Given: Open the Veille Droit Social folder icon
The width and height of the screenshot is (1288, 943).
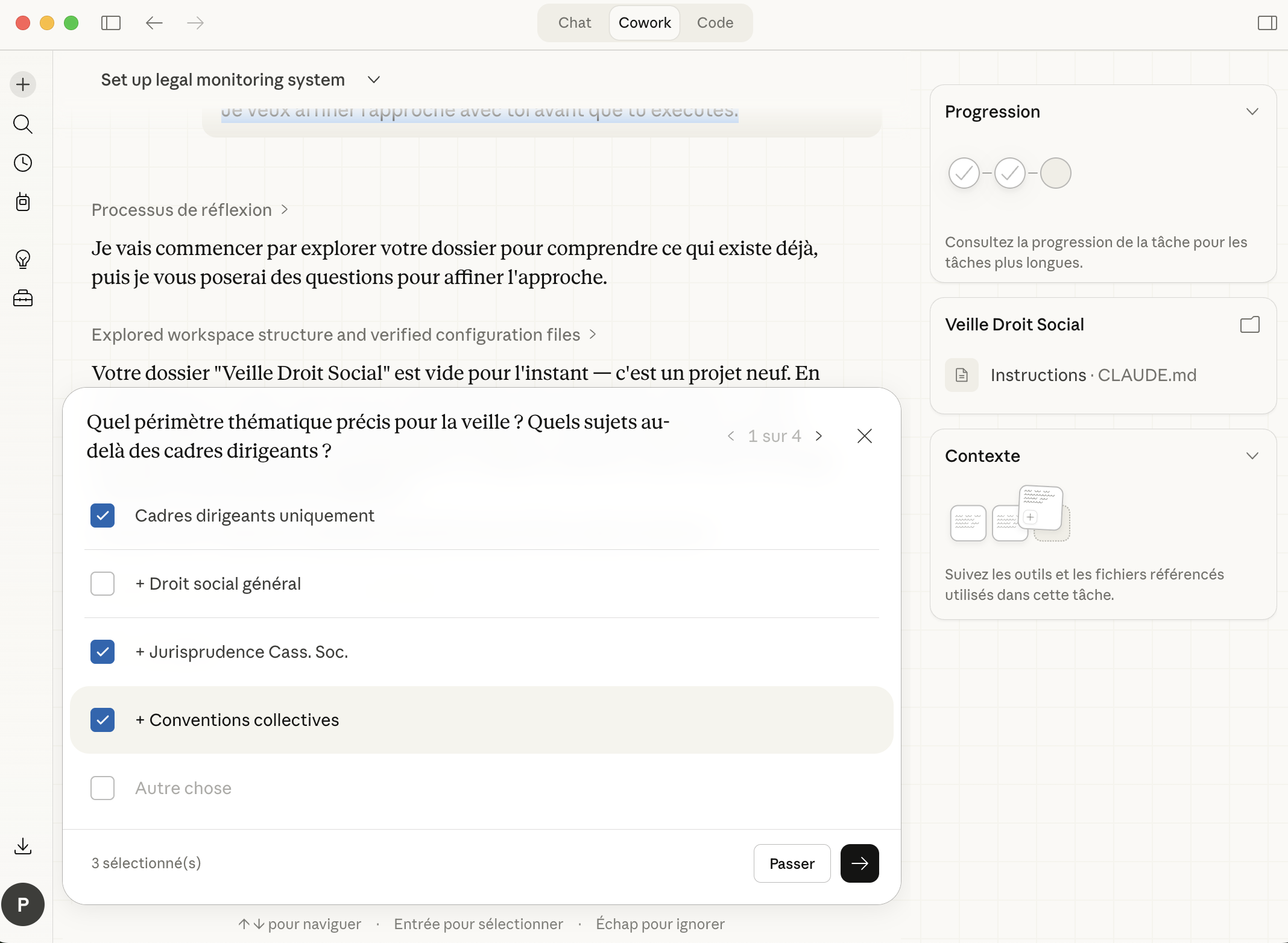Looking at the screenshot, I should coord(1249,324).
